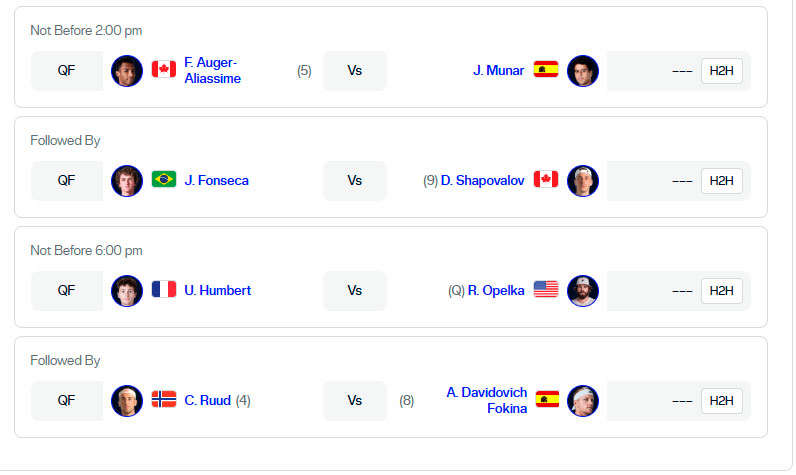The image size is (796, 475).
Task: Click the Norway flag beside C. Ruud
Action: (164, 400)
